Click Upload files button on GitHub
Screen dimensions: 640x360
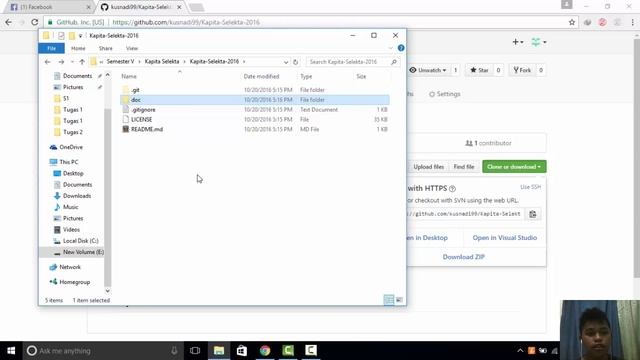[x=428, y=167]
